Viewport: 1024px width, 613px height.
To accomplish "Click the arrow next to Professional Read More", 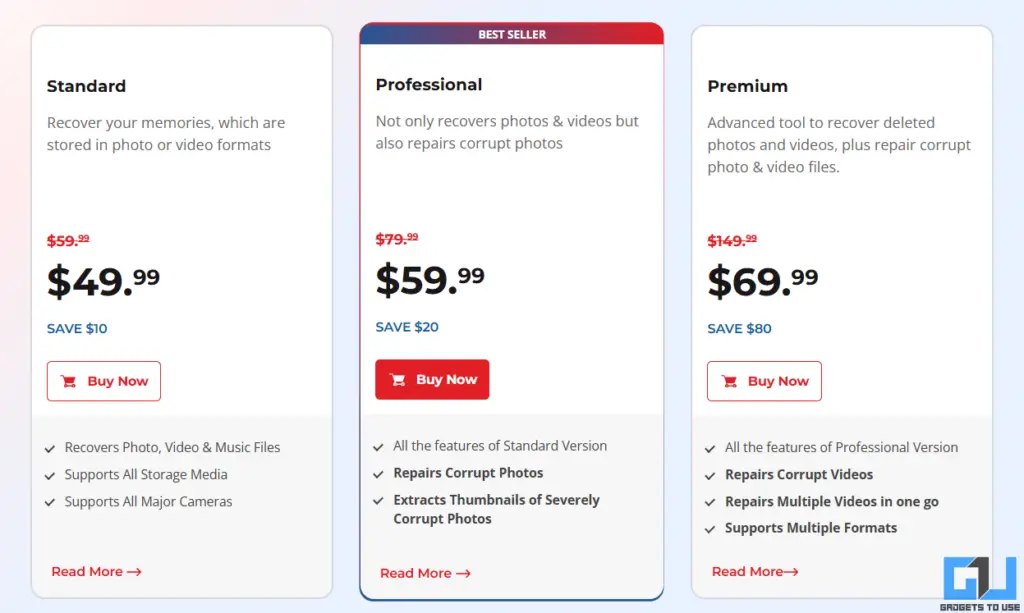I will pos(463,574).
